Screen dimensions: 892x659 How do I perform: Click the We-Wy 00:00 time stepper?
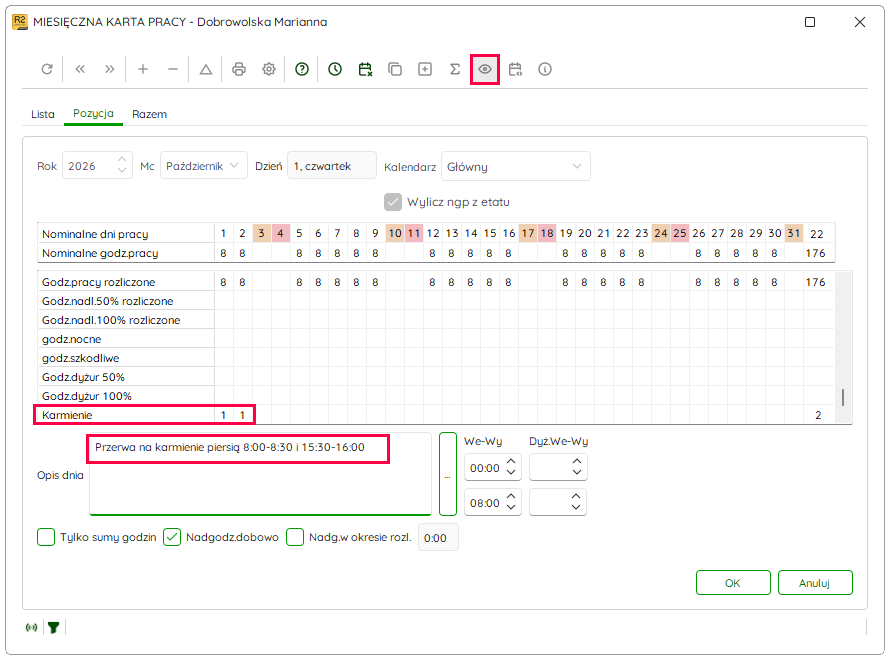click(x=511, y=467)
